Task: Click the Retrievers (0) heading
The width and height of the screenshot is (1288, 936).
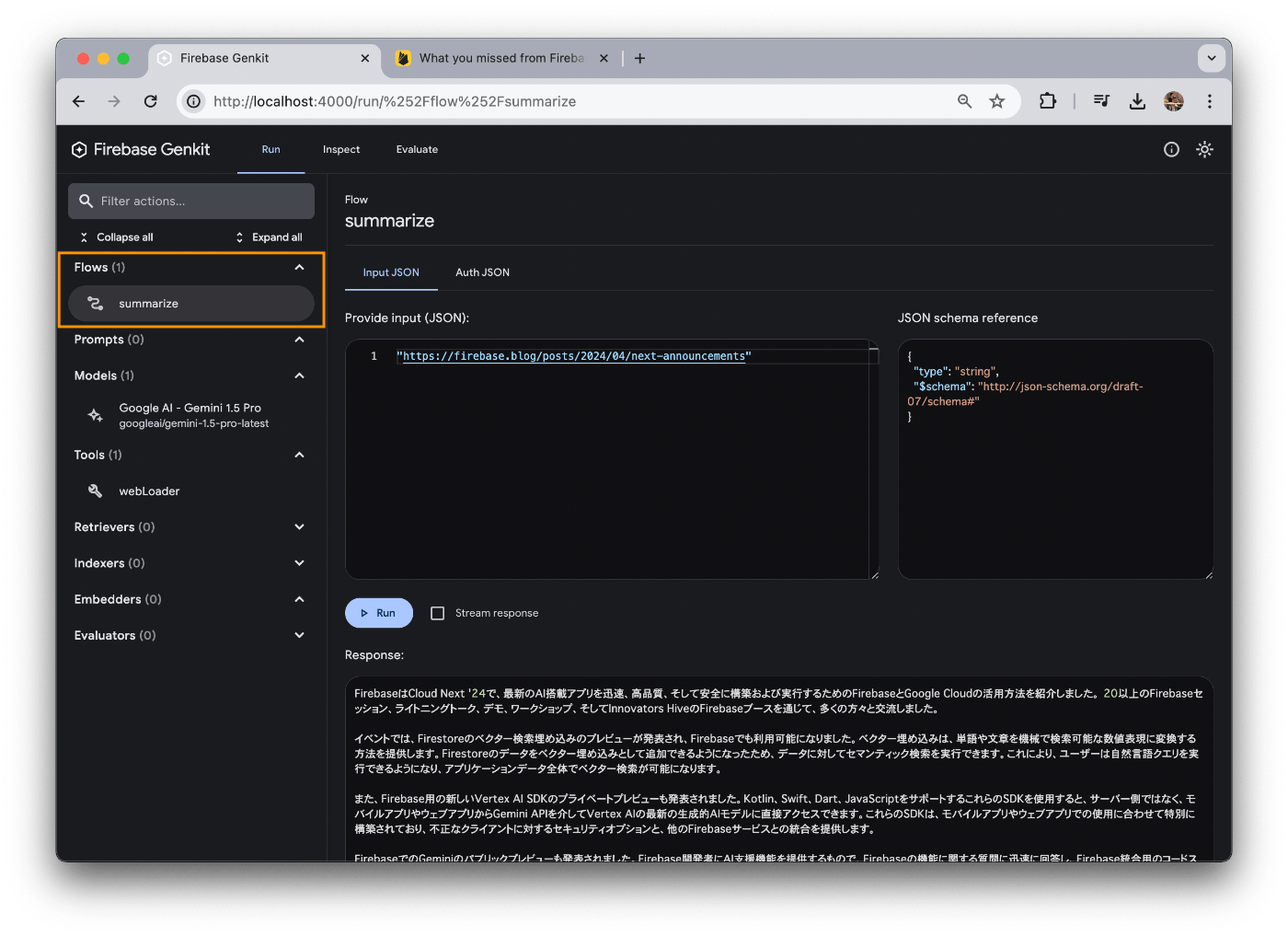Action: (114, 526)
